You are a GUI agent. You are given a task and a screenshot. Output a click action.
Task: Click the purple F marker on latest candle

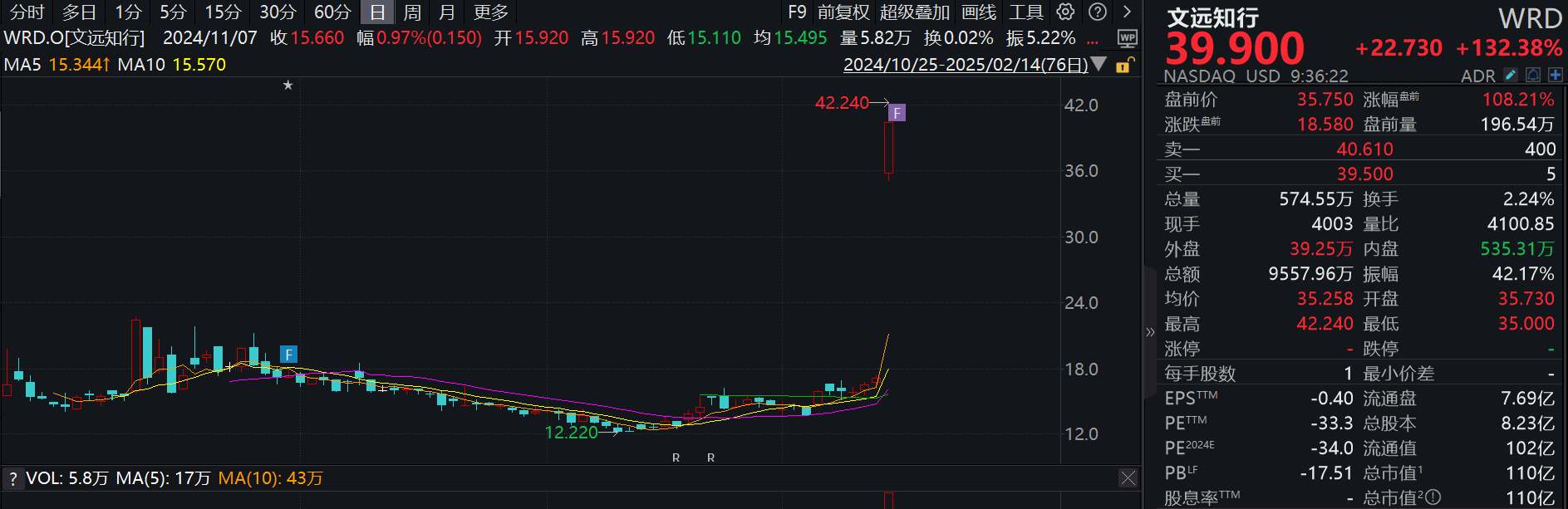pos(897,113)
